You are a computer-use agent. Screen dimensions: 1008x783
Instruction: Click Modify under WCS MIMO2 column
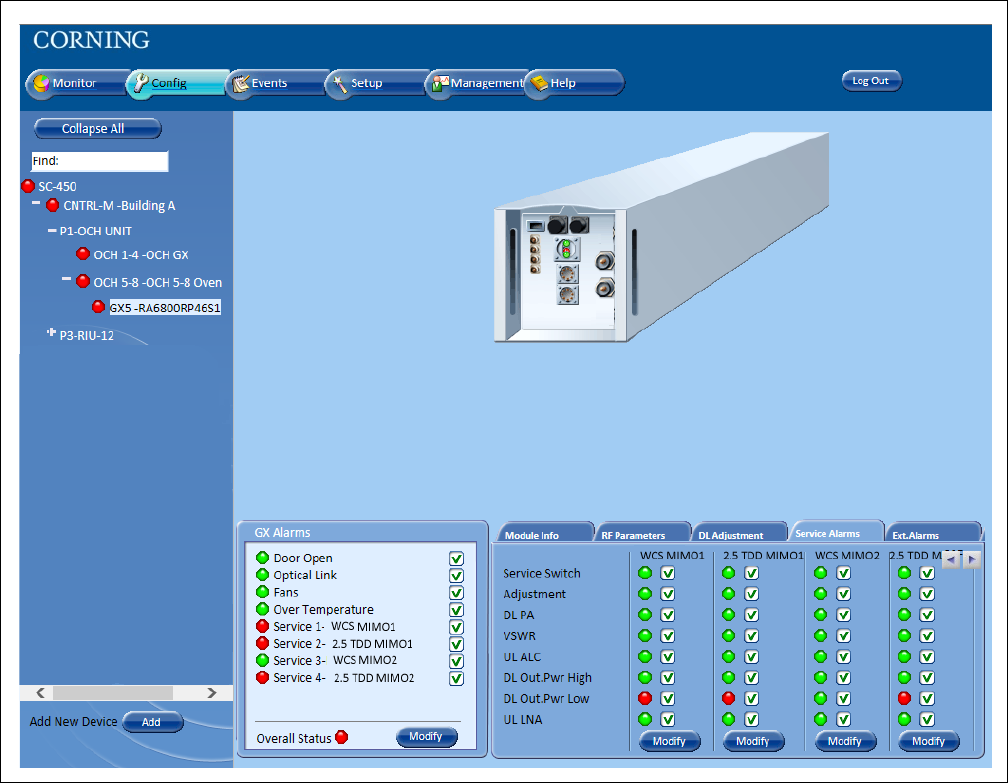tap(845, 741)
